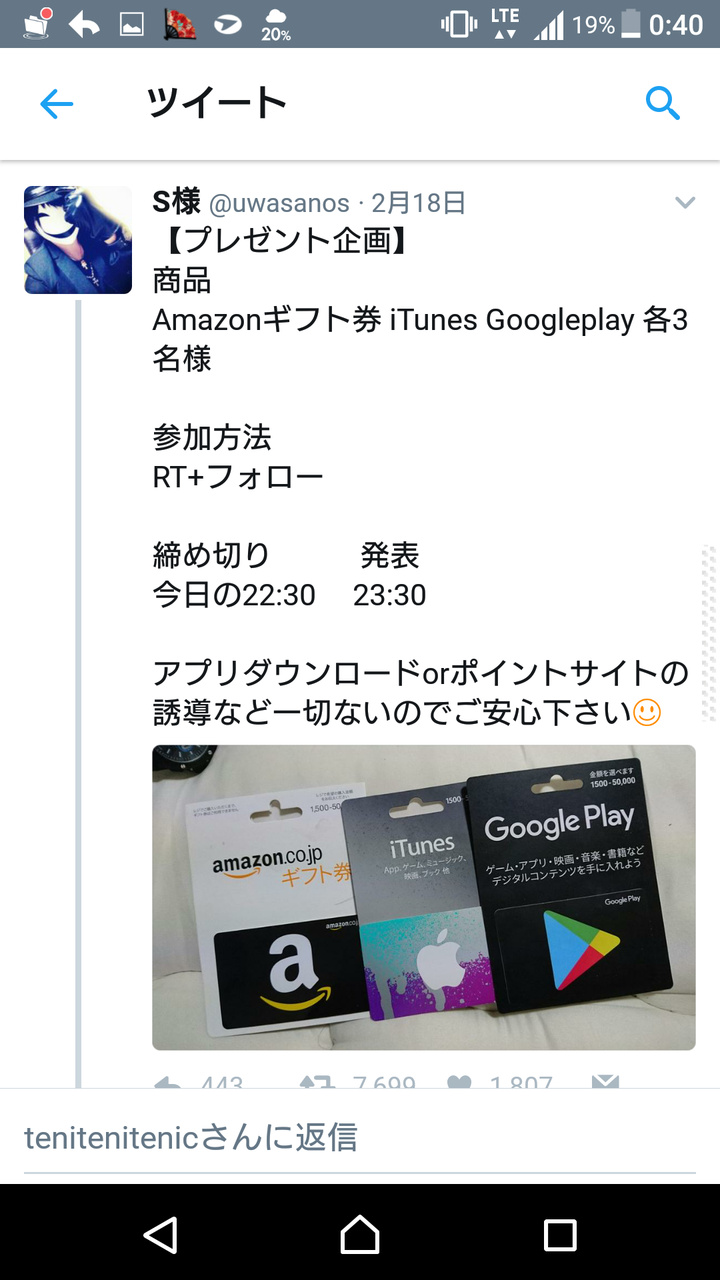Like the tweet via heart icon
720x1280 pixels.
(x=459, y=1082)
